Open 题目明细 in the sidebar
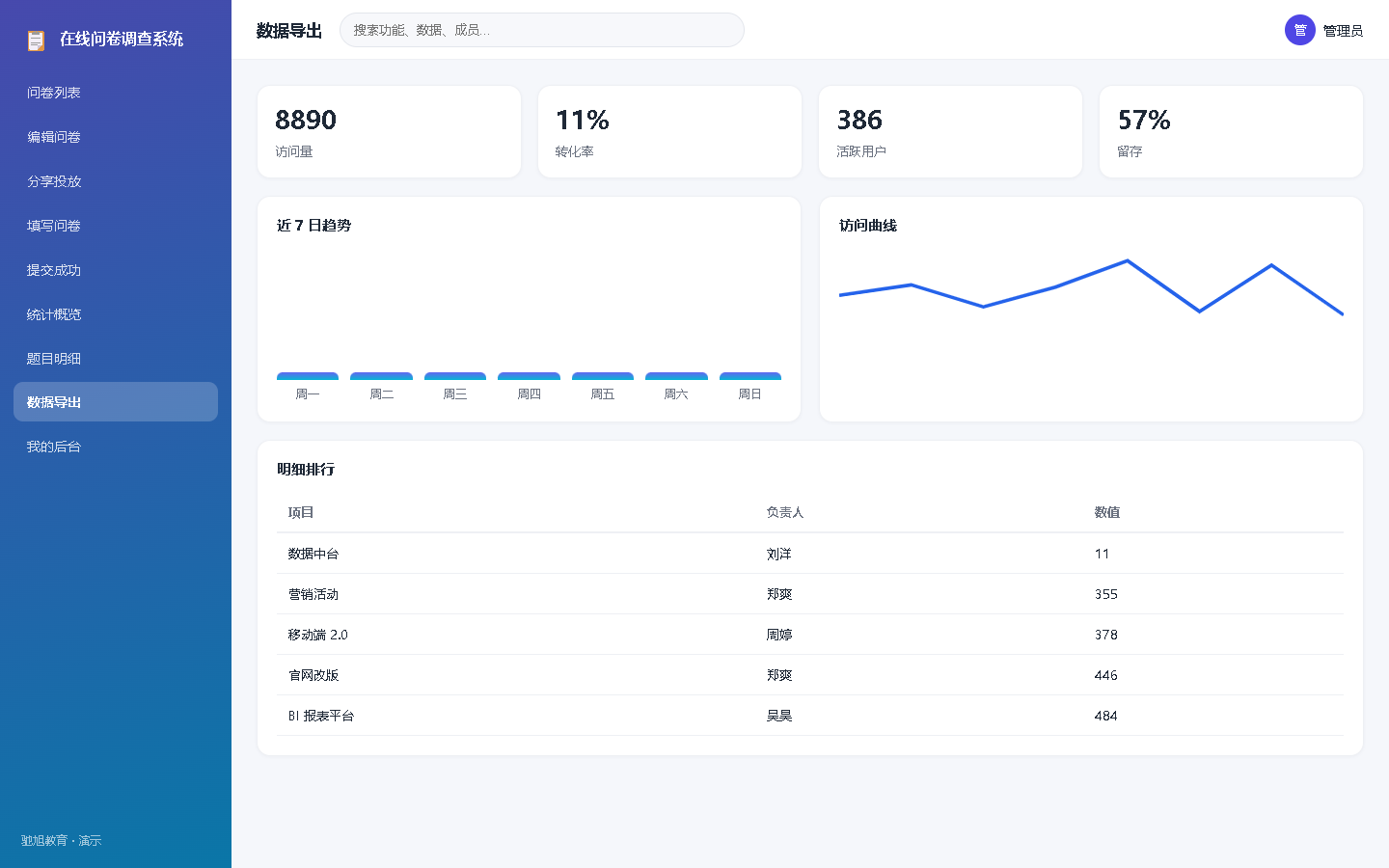1389x868 pixels. click(x=116, y=359)
